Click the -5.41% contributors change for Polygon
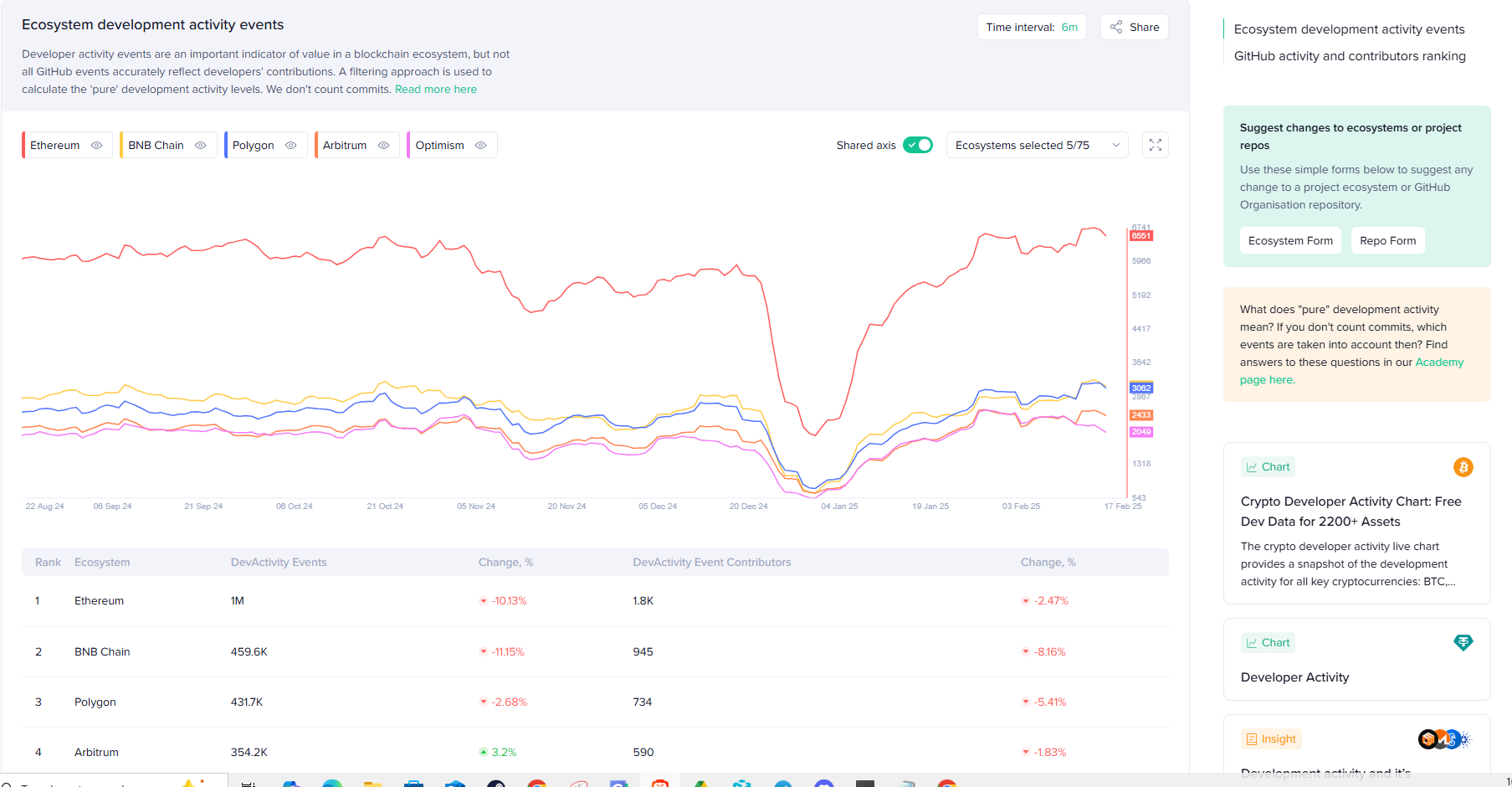The image size is (1512, 787). click(1050, 702)
